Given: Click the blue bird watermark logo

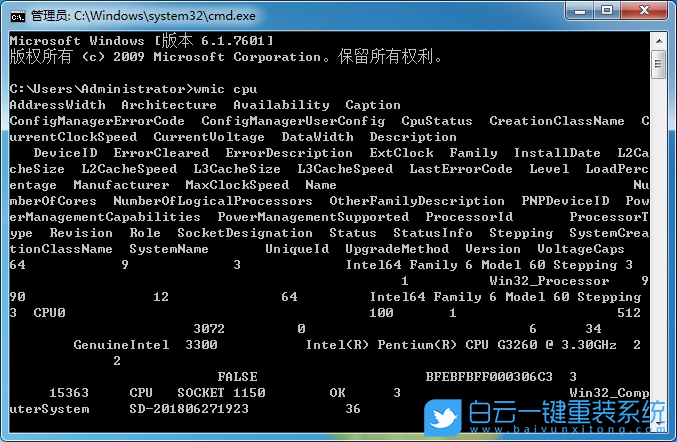Looking at the screenshot, I should (x=443, y=412).
